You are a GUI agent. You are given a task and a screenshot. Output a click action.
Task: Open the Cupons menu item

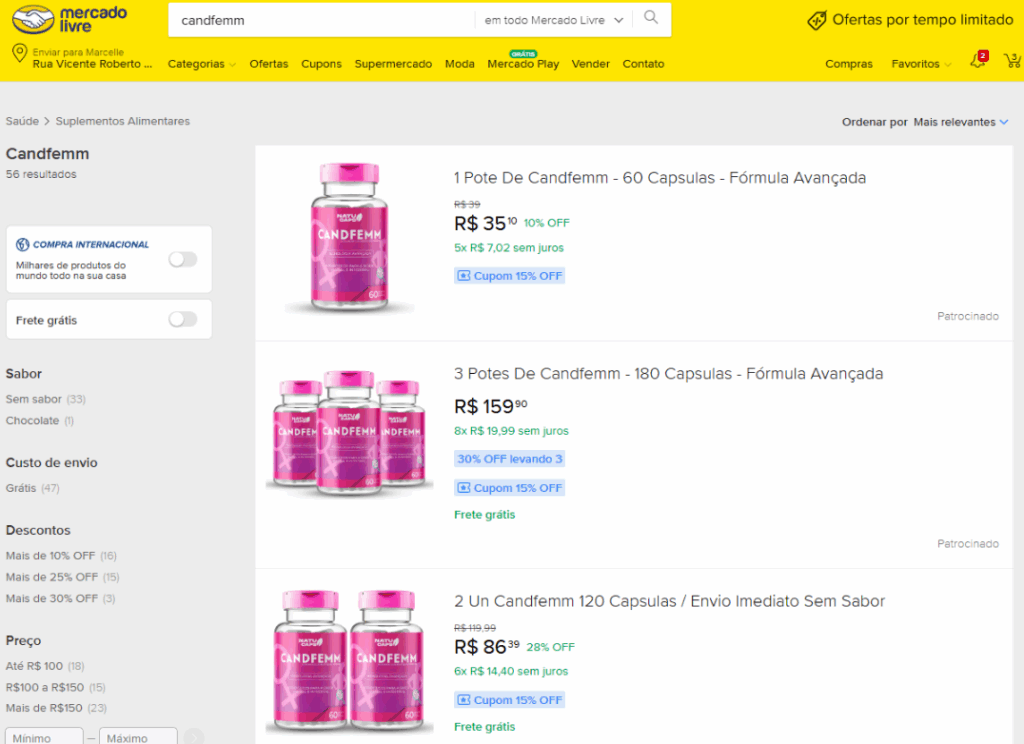point(321,64)
